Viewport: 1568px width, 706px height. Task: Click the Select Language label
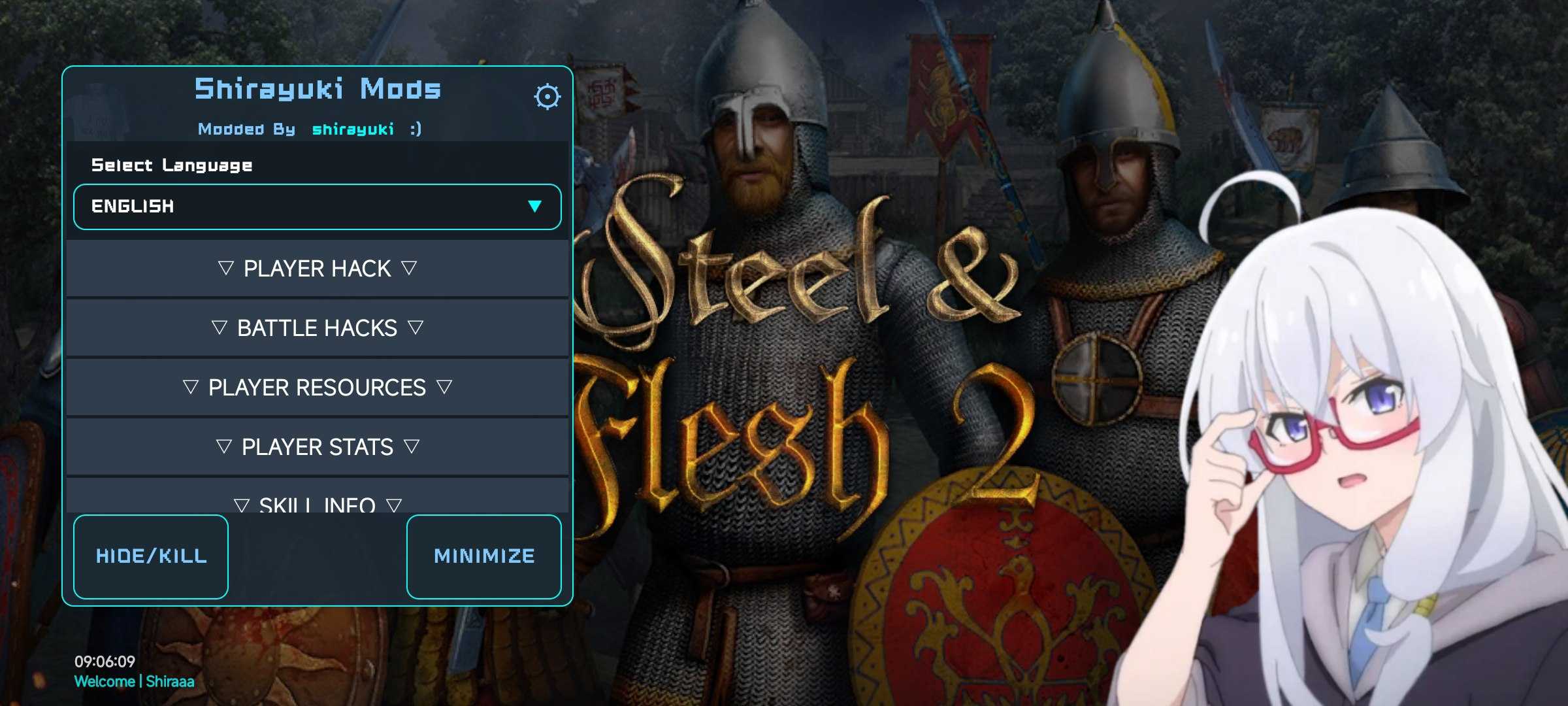point(172,165)
